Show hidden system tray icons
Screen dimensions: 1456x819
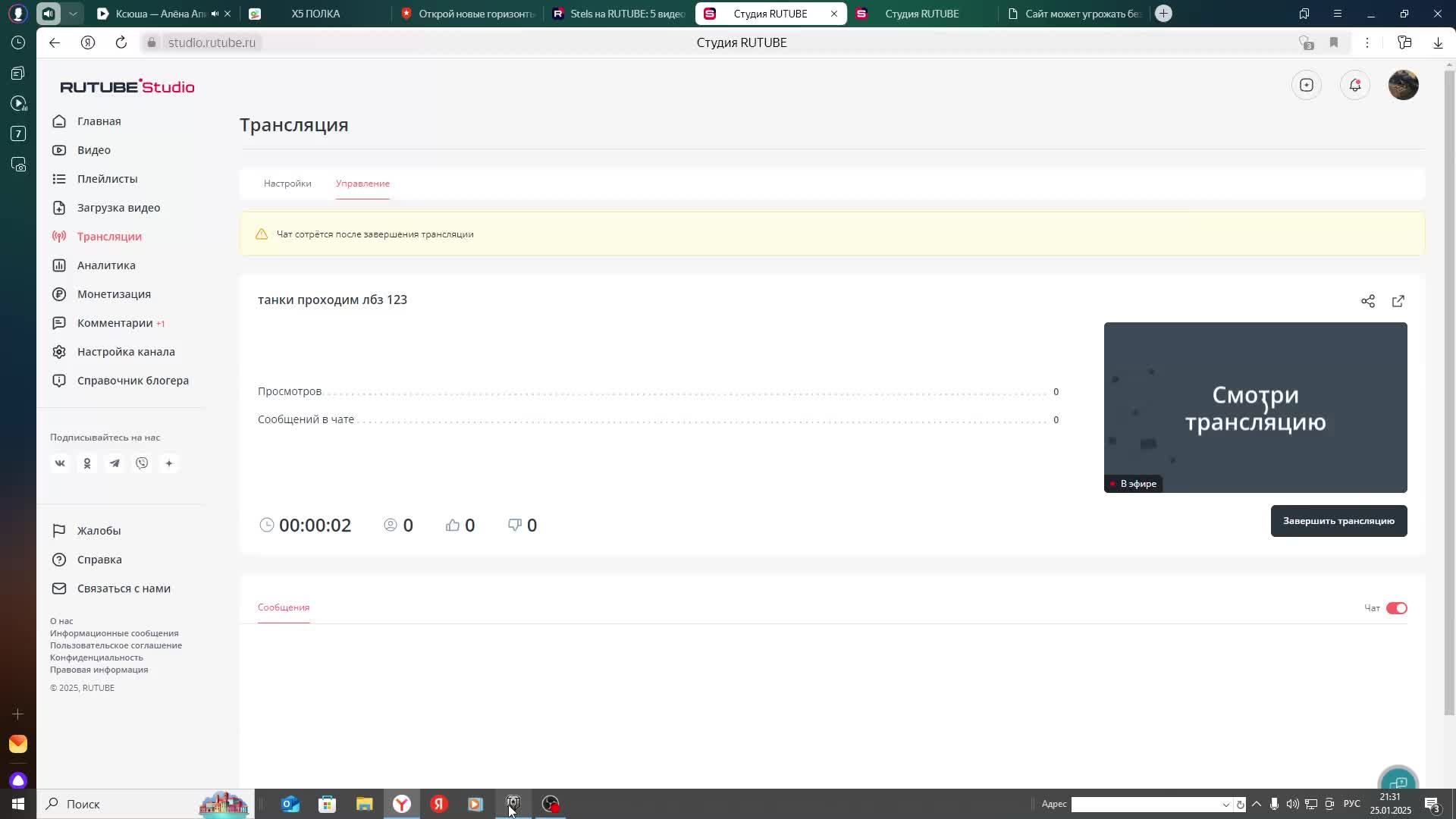click(x=1257, y=804)
